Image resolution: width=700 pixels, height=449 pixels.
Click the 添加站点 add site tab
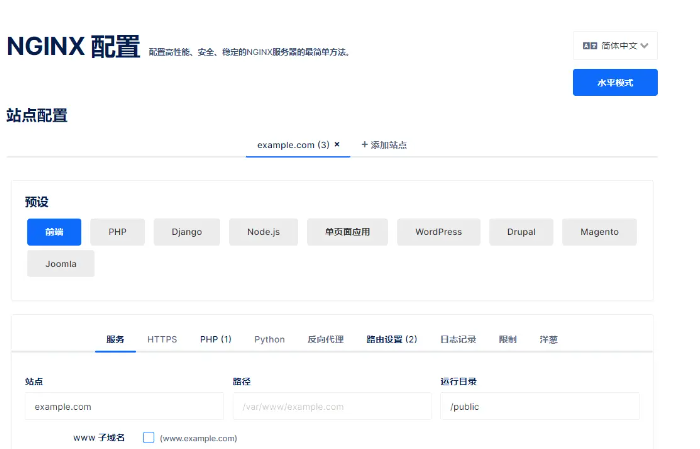384,145
